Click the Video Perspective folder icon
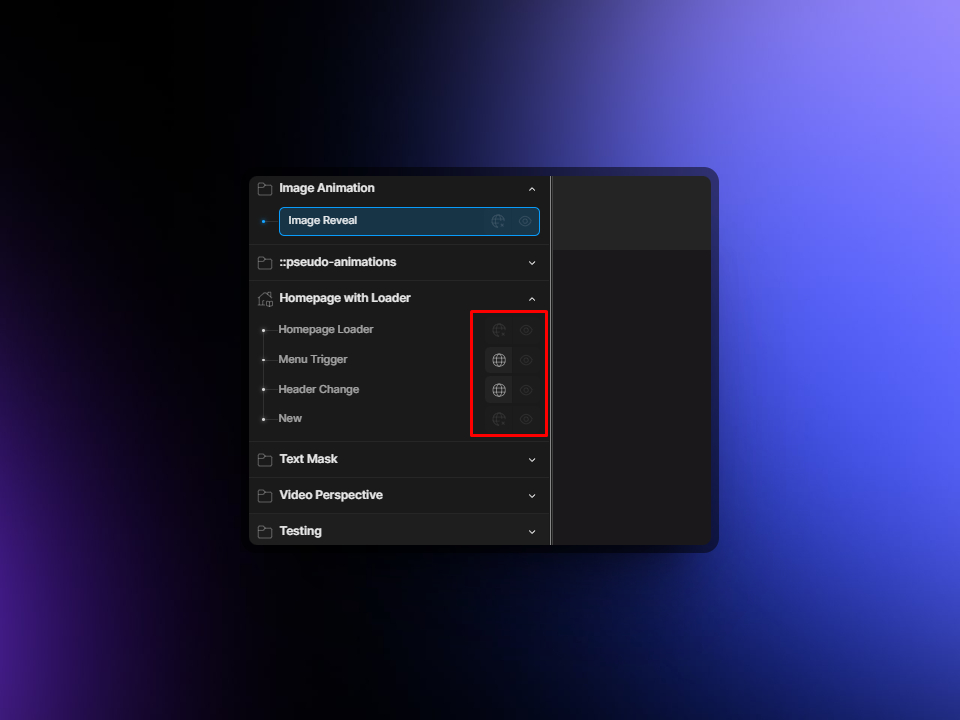The height and width of the screenshot is (720, 960). coord(265,496)
